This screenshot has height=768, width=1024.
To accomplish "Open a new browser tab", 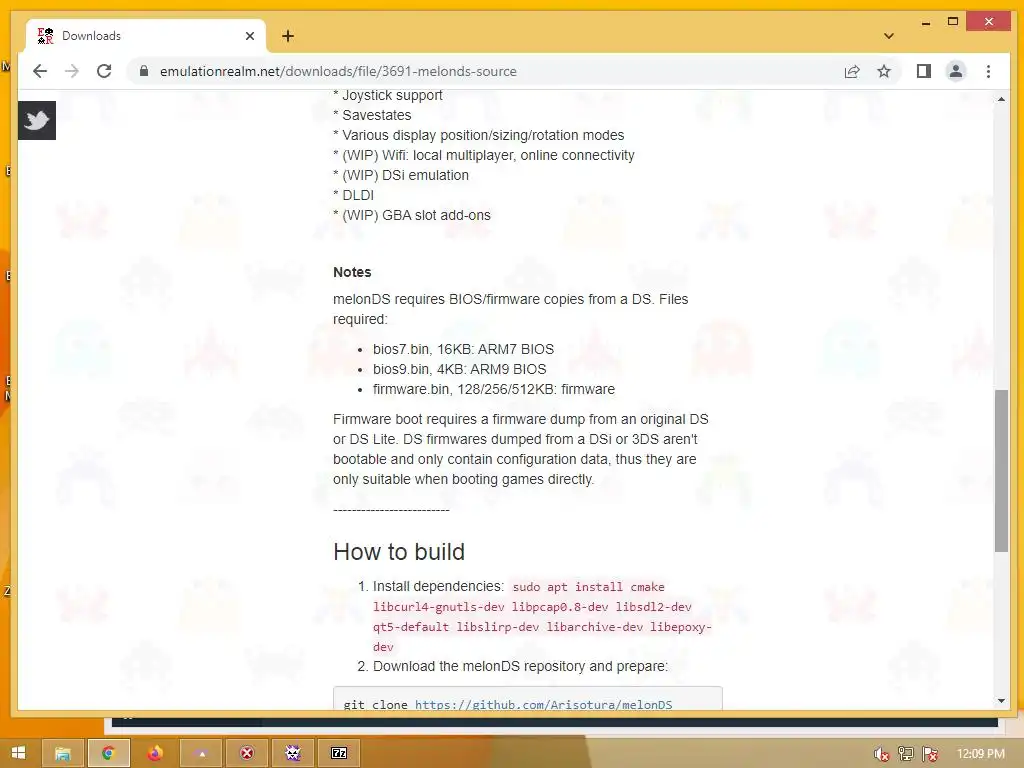I will point(288,36).
